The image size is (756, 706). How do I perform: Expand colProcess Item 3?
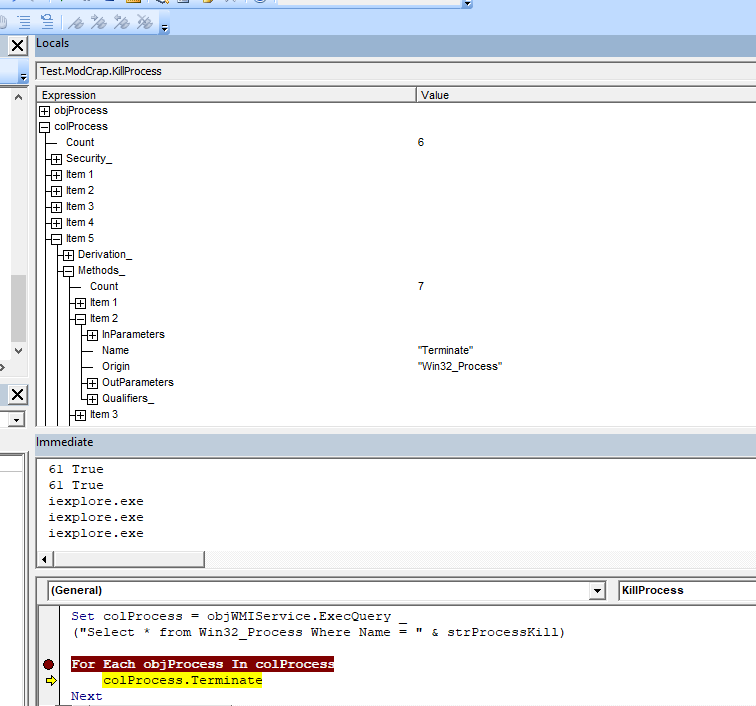coord(56,207)
